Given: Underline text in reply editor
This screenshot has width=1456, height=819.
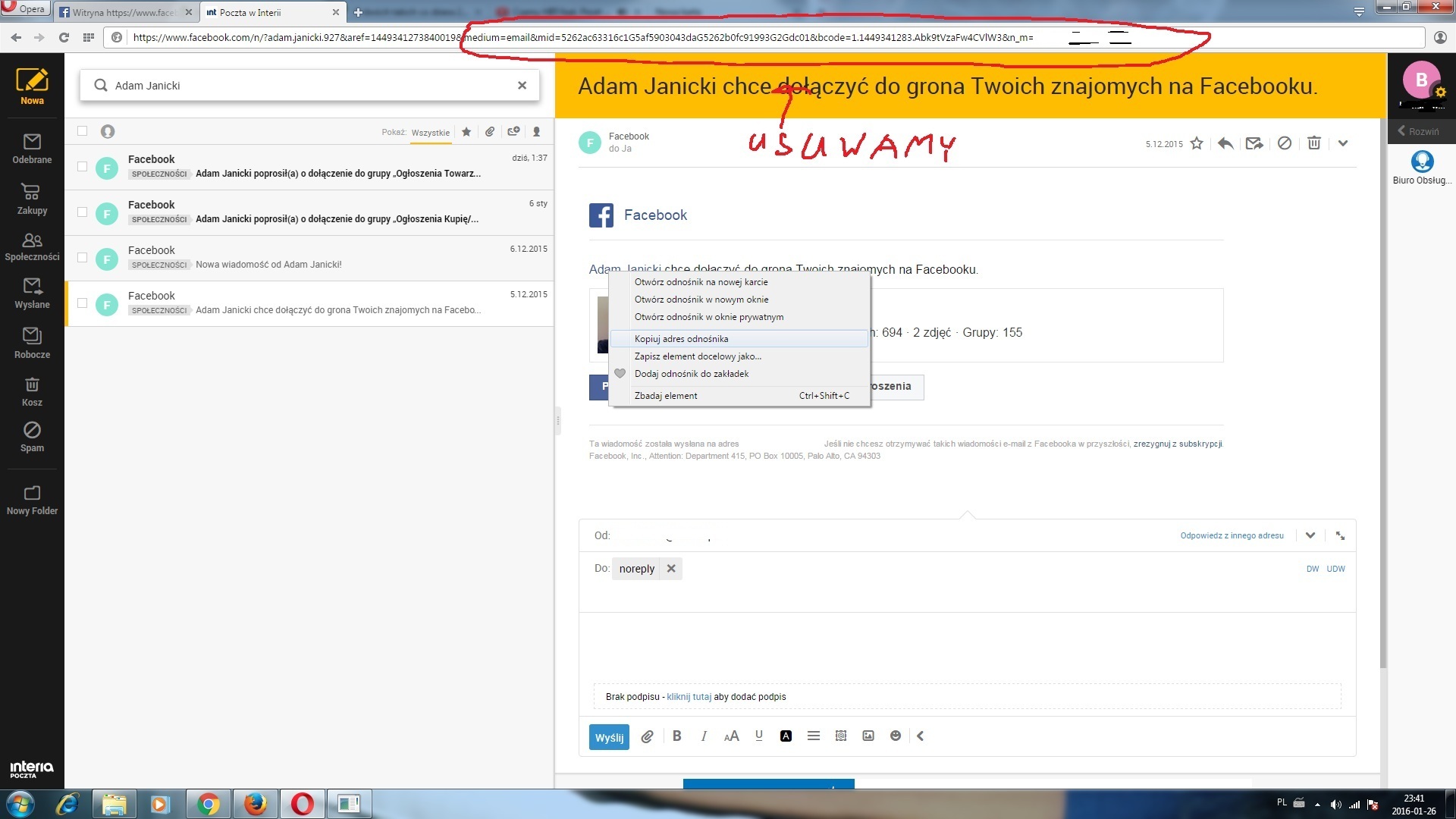Looking at the screenshot, I should [x=759, y=736].
